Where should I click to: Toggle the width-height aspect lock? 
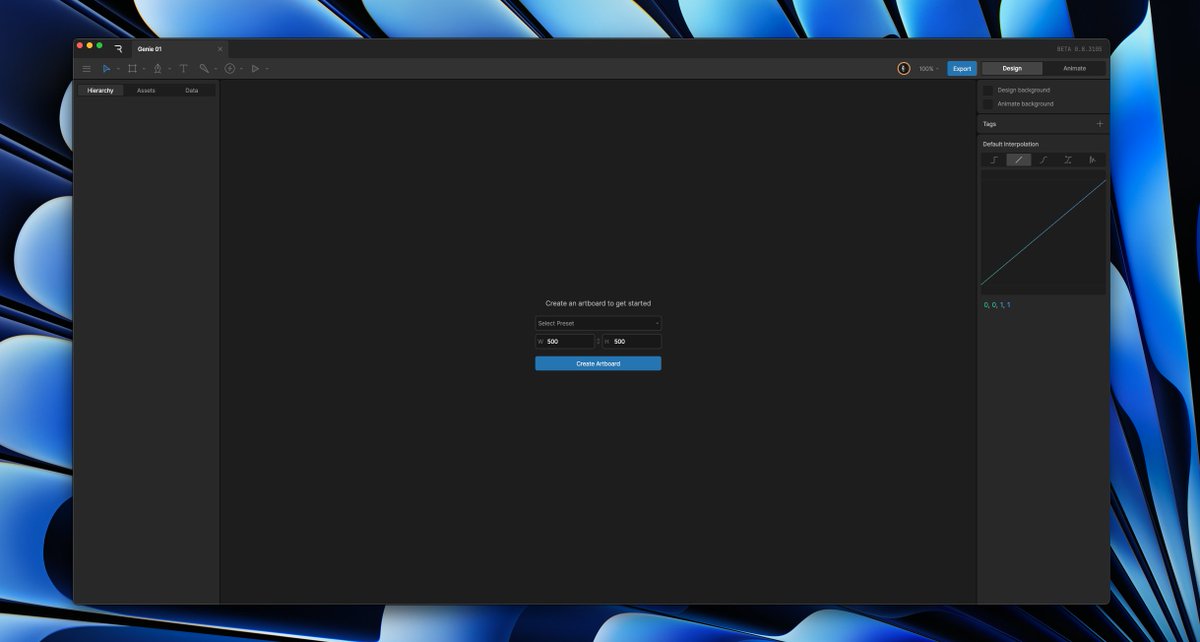tap(598, 341)
